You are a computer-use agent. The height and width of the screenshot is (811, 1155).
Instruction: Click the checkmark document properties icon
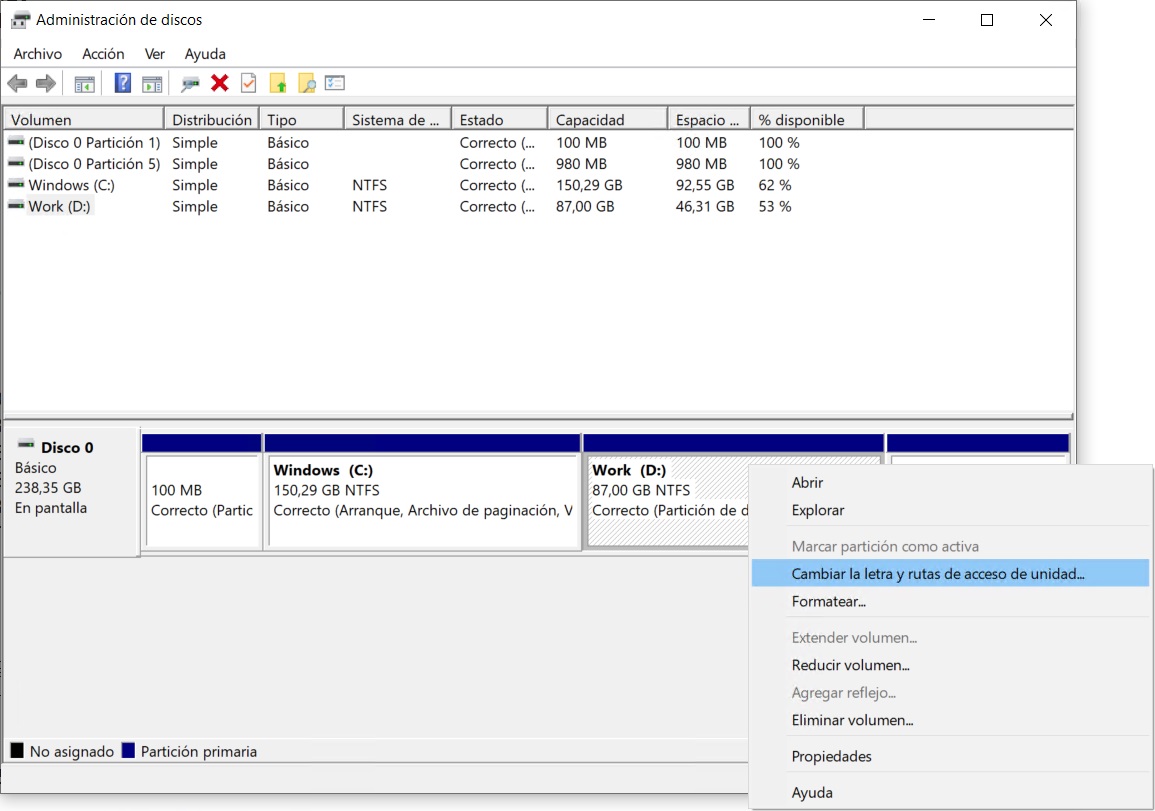(249, 83)
